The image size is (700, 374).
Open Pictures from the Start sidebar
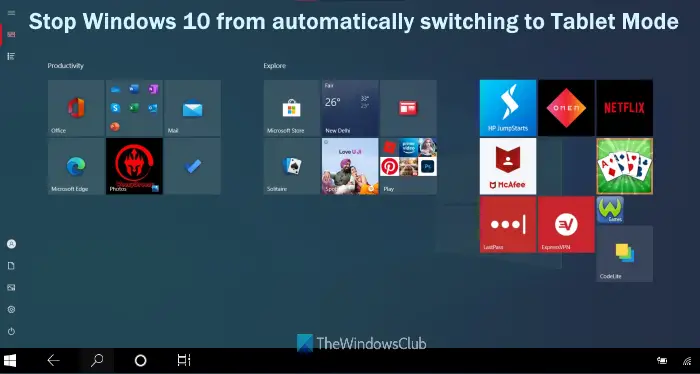[11, 287]
